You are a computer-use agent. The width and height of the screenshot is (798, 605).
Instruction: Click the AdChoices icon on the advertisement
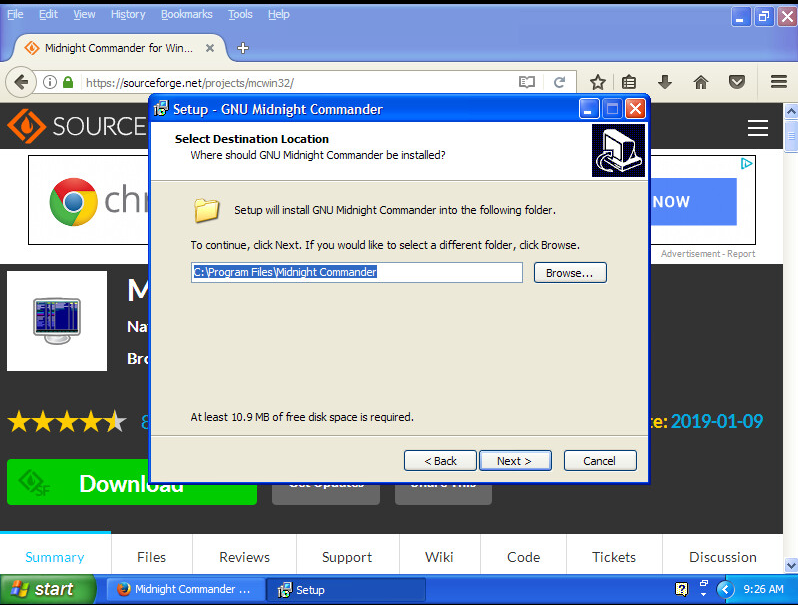coord(746,163)
